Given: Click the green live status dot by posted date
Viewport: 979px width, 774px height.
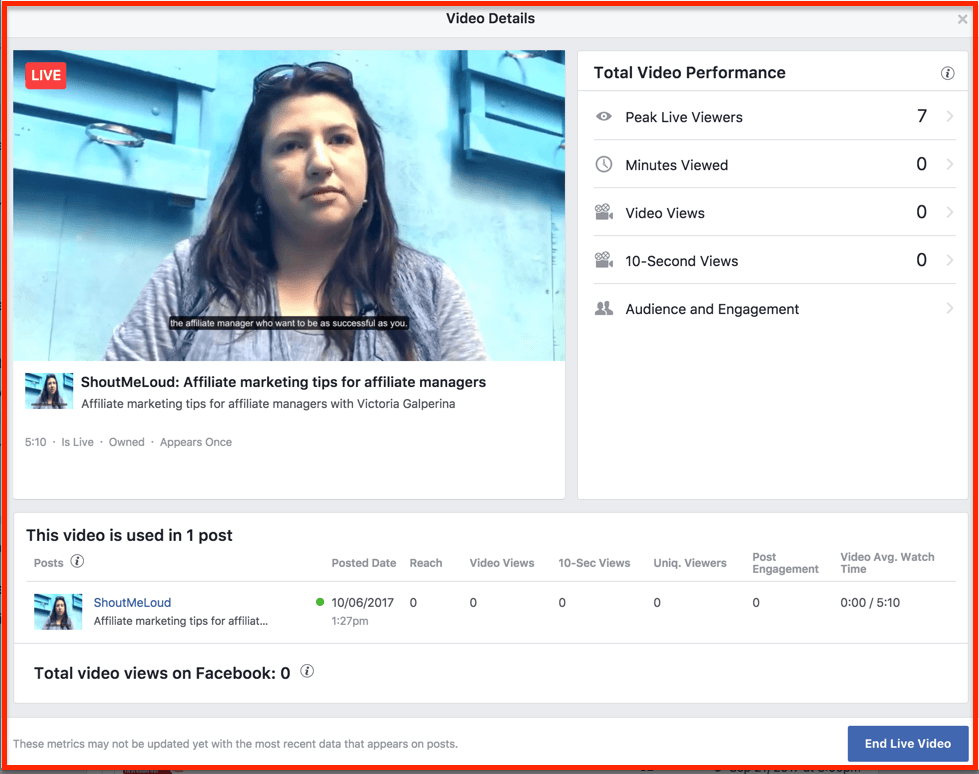Looking at the screenshot, I should point(322,601).
